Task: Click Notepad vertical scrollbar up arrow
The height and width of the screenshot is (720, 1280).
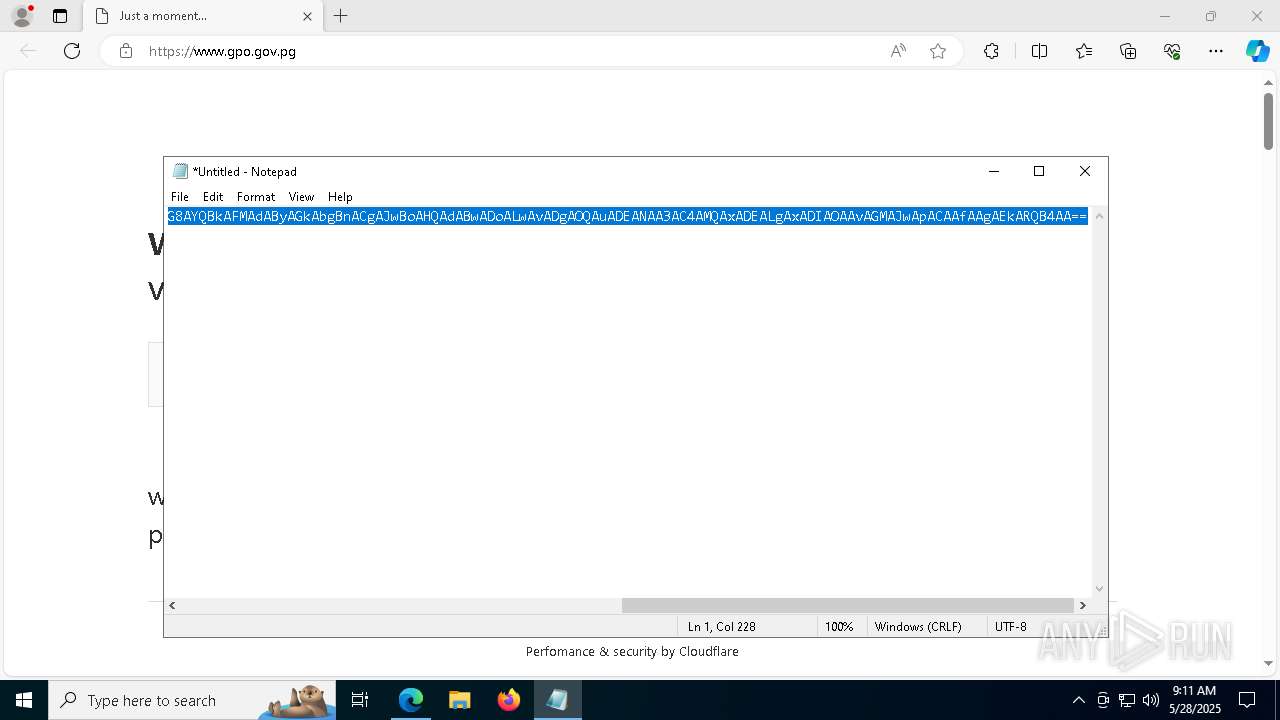Action: click(x=1100, y=216)
